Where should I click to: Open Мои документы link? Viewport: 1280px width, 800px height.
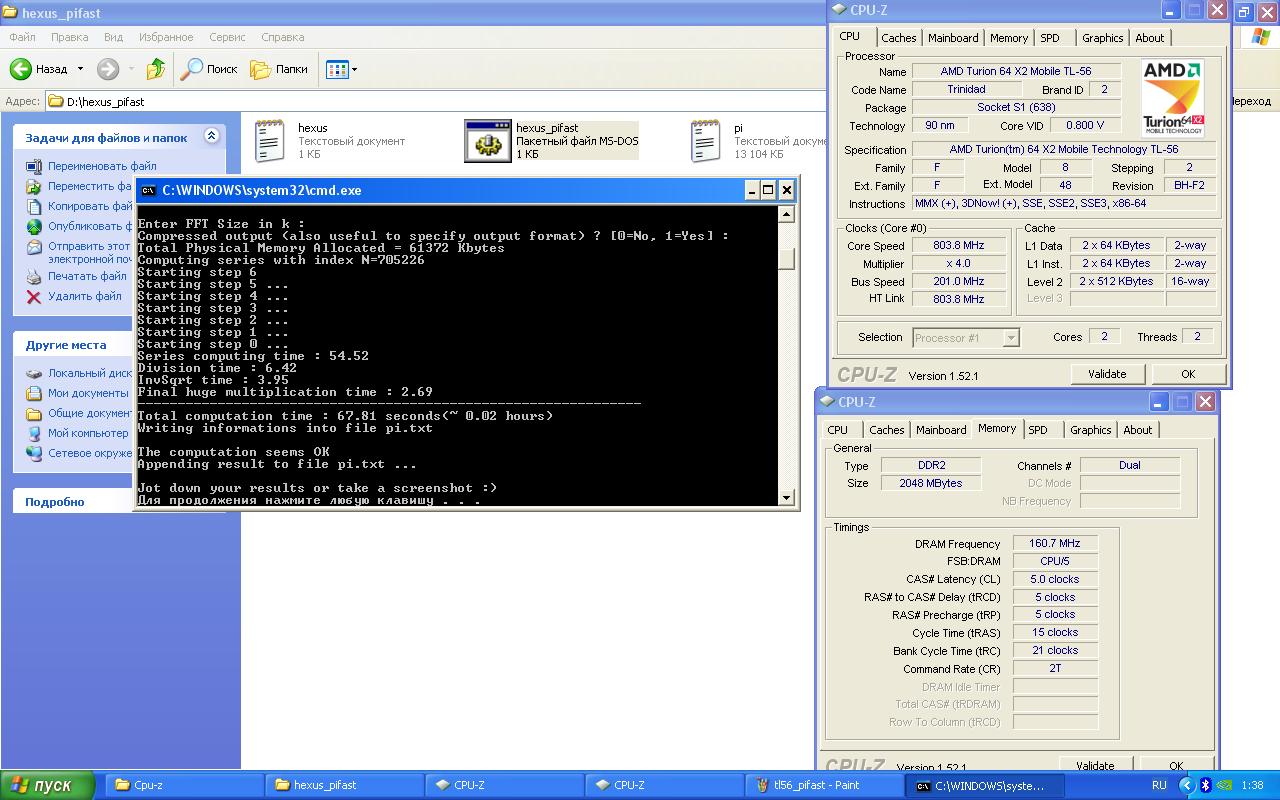pos(88,393)
